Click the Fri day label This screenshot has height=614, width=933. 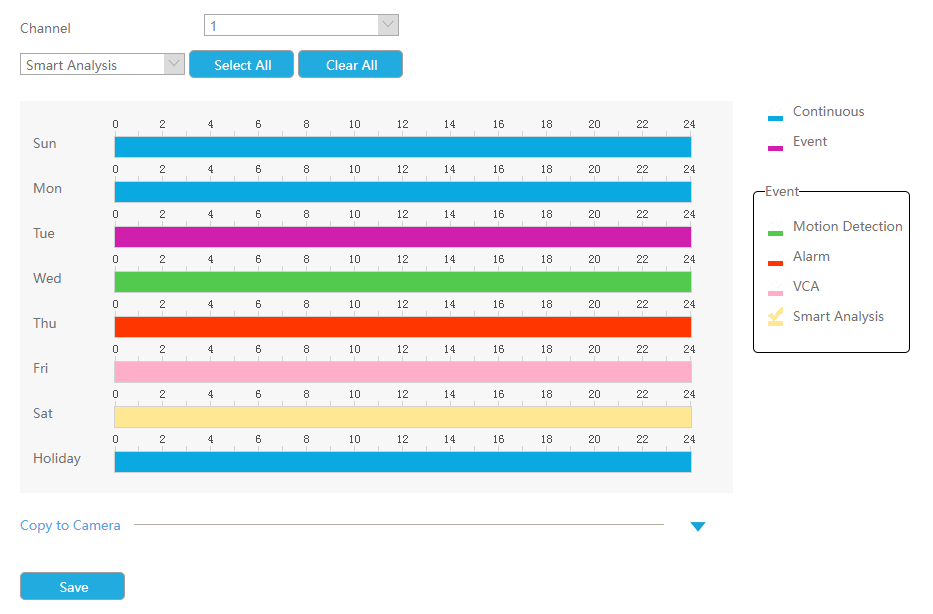40,368
